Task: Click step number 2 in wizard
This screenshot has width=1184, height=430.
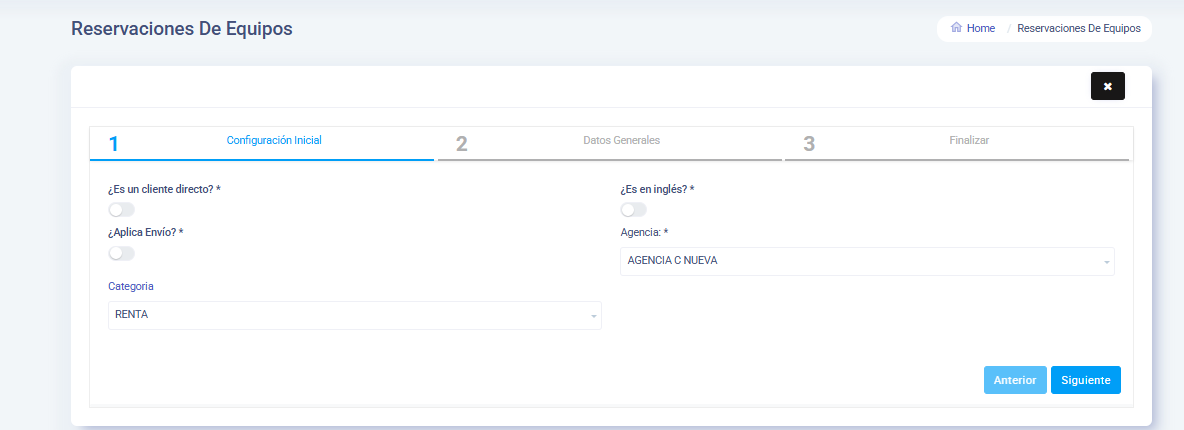Action: pos(461,144)
